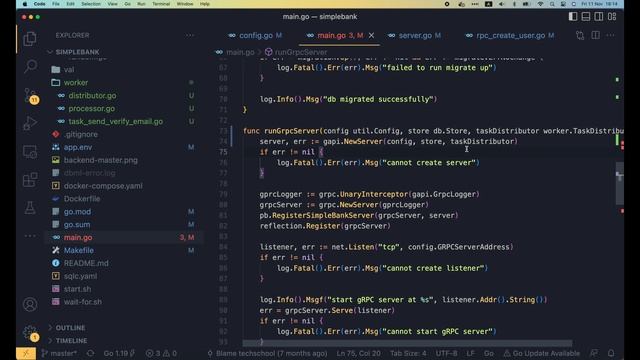Click editor vertical scrollbar thumb
This screenshot has width=640, height=360.
(x=620, y=183)
